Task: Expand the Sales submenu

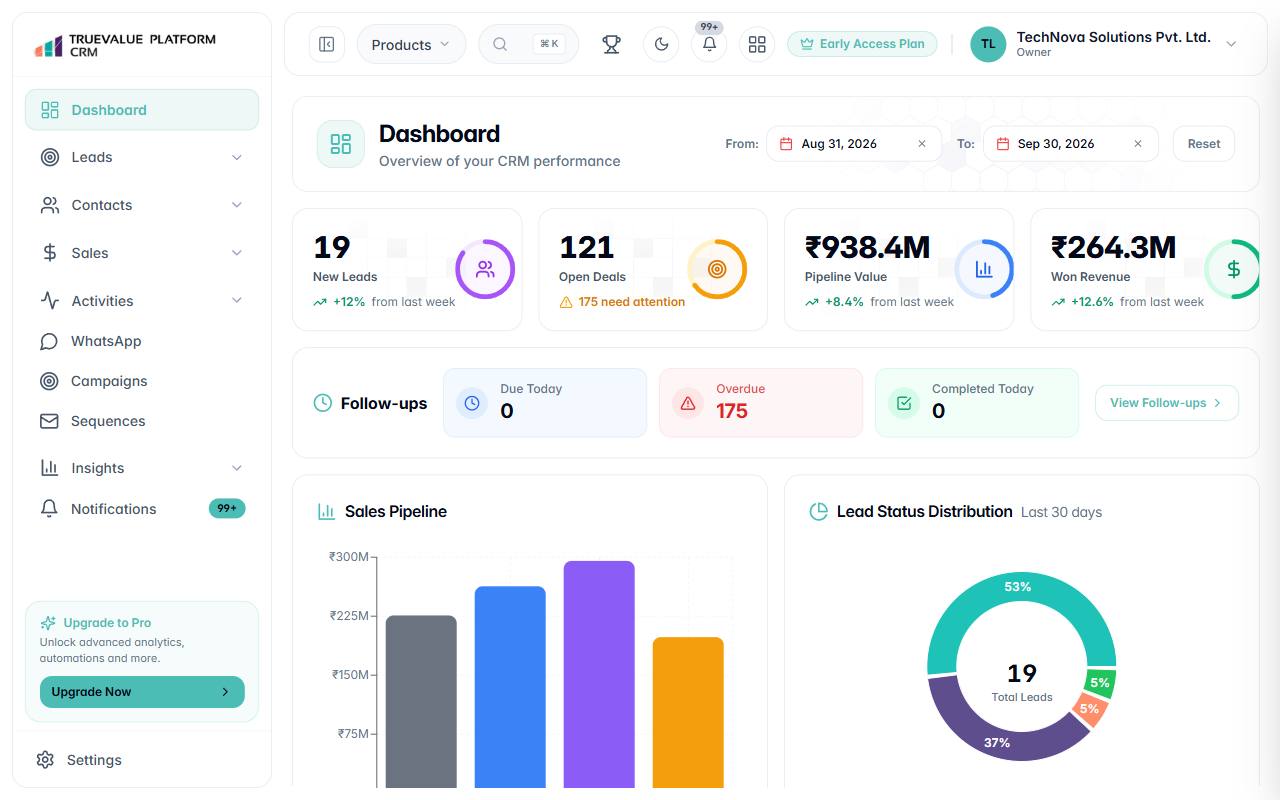Action: coord(237,253)
